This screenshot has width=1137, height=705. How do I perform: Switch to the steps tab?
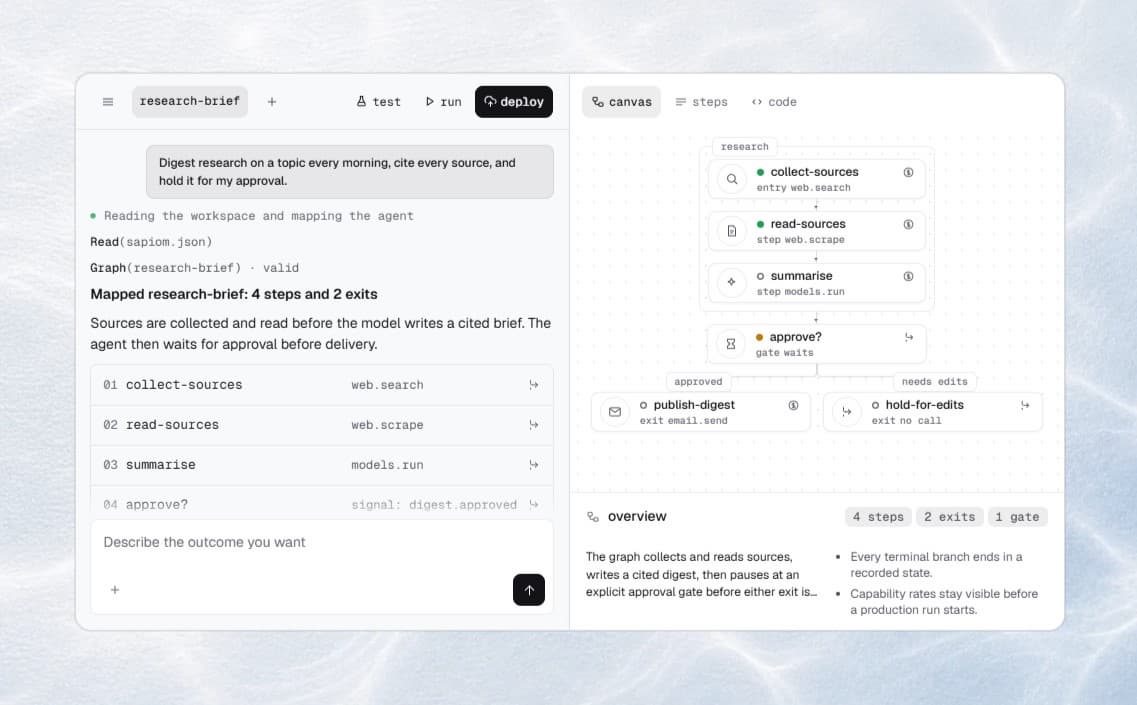click(x=701, y=102)
